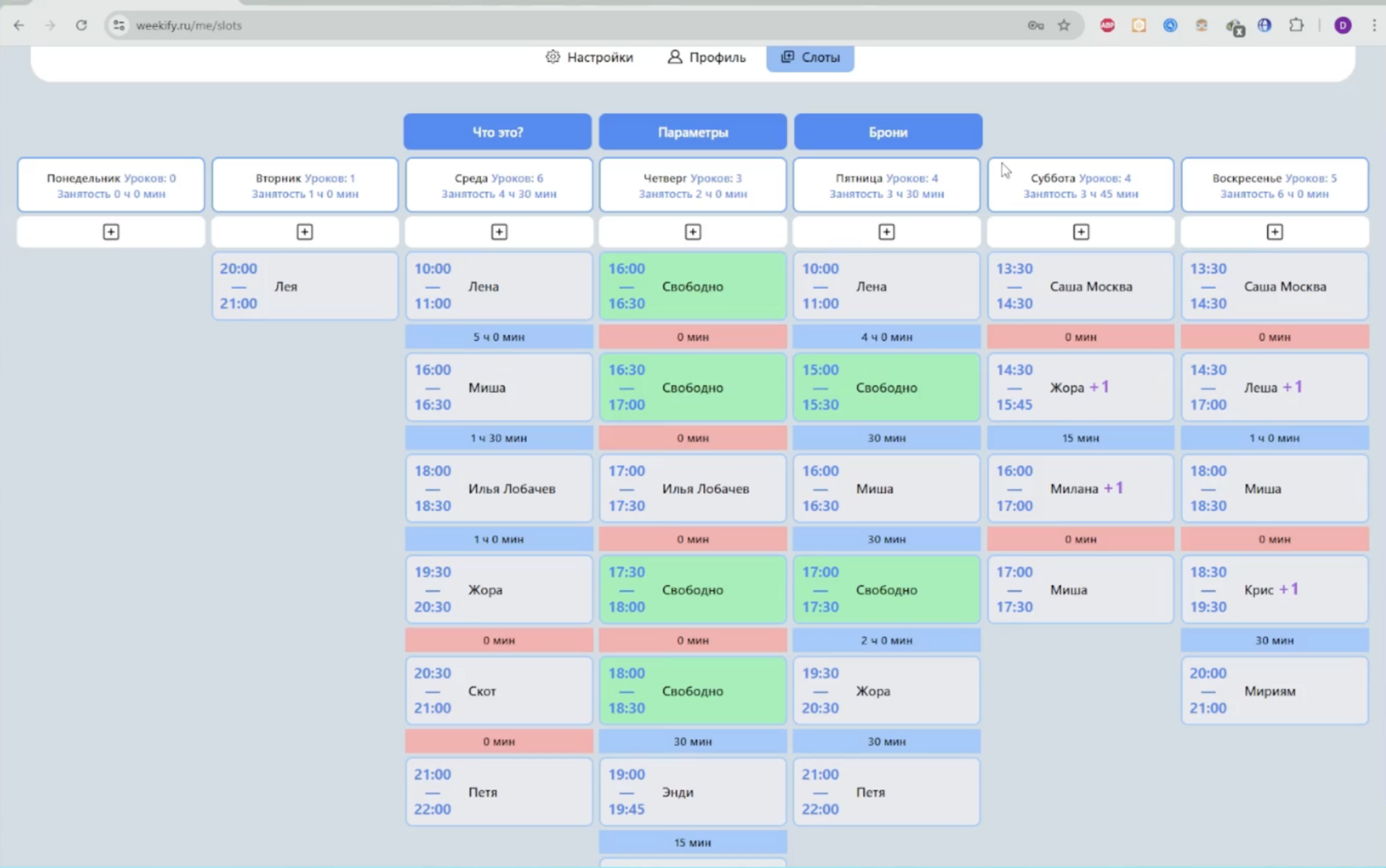Click the 5 ч 0 мин gap on Wednesday
The image size is (1386, 868).
click(499, 337)
